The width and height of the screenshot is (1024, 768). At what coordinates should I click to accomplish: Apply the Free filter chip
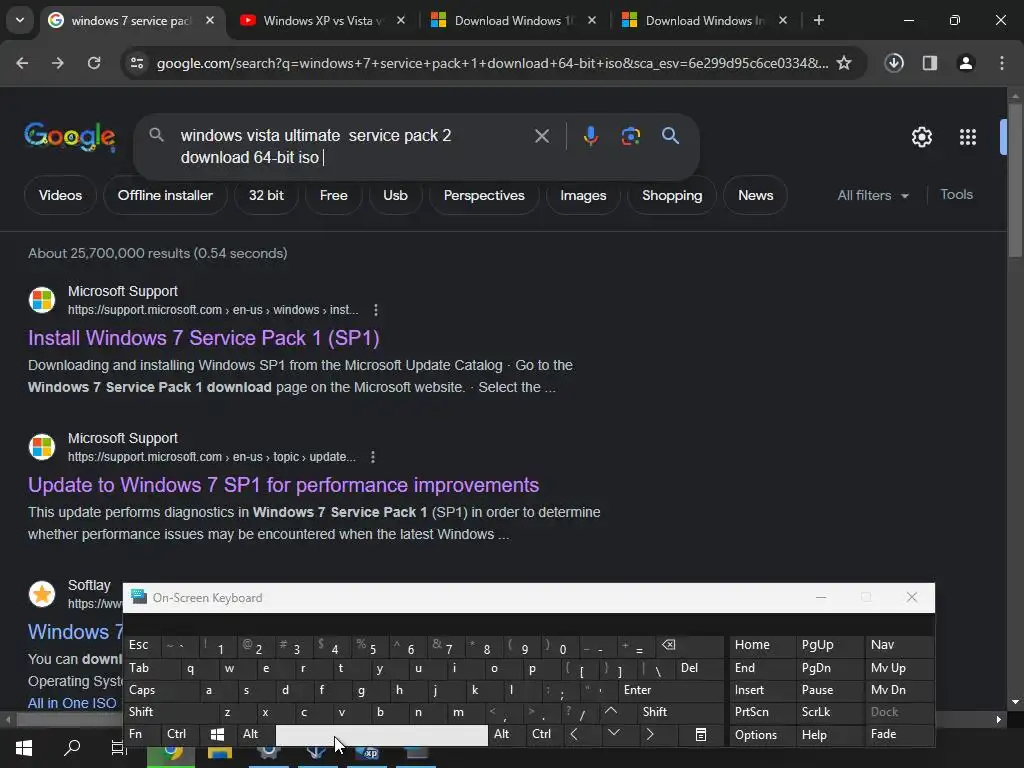pyautogui.click(x=334, y=195)
